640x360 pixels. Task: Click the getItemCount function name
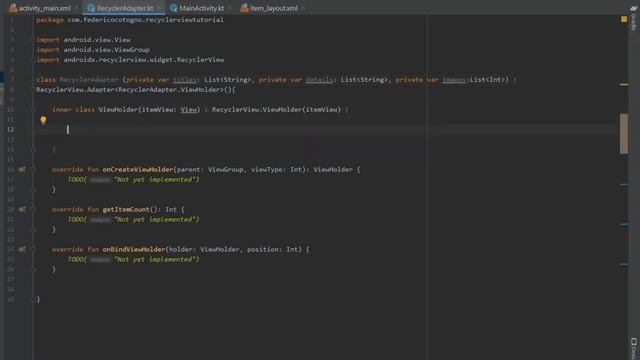126,209
